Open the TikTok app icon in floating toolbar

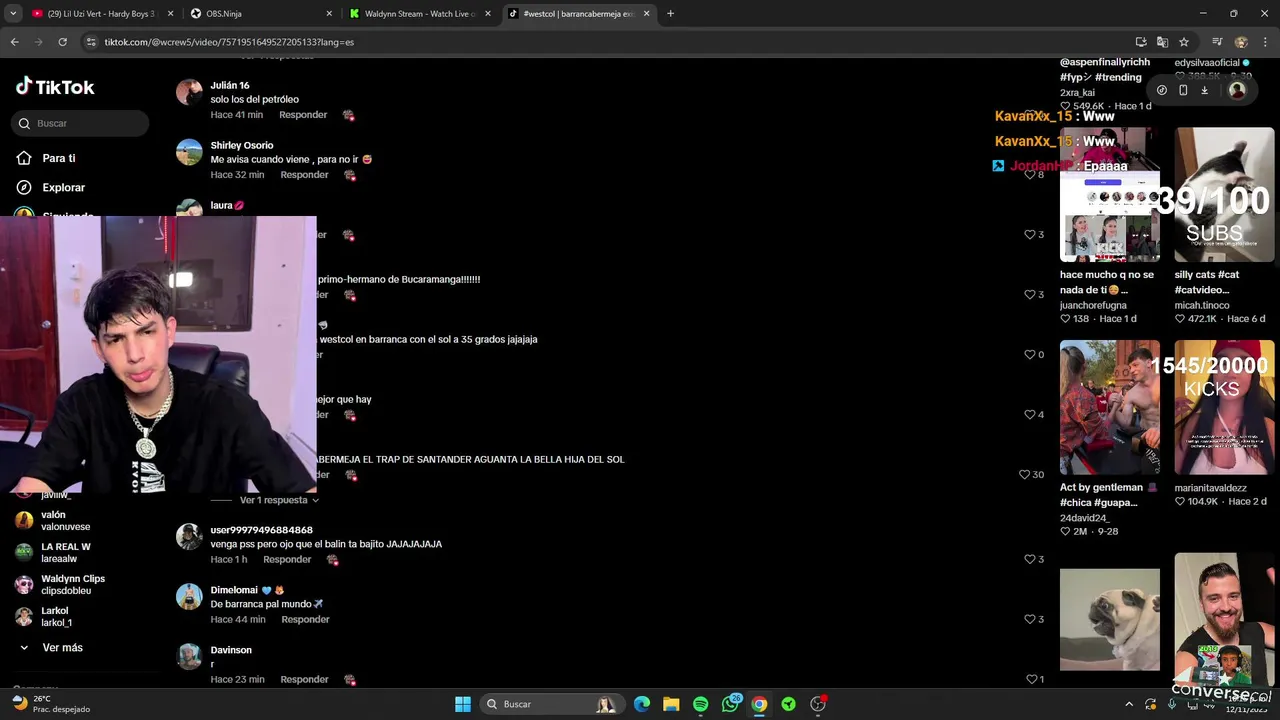coord(1161,90)
